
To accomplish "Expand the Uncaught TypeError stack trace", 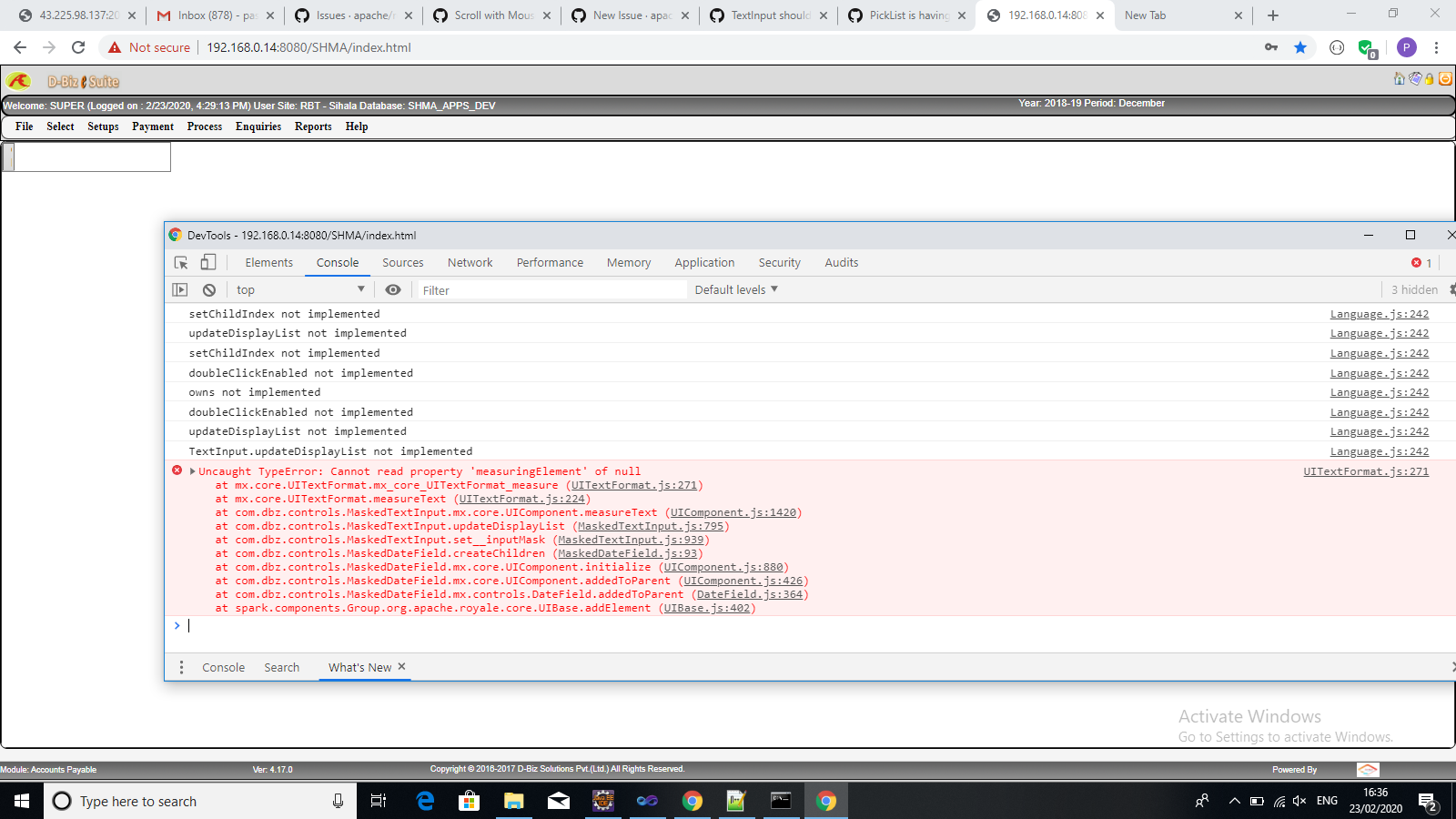I will tap(192, 470).
